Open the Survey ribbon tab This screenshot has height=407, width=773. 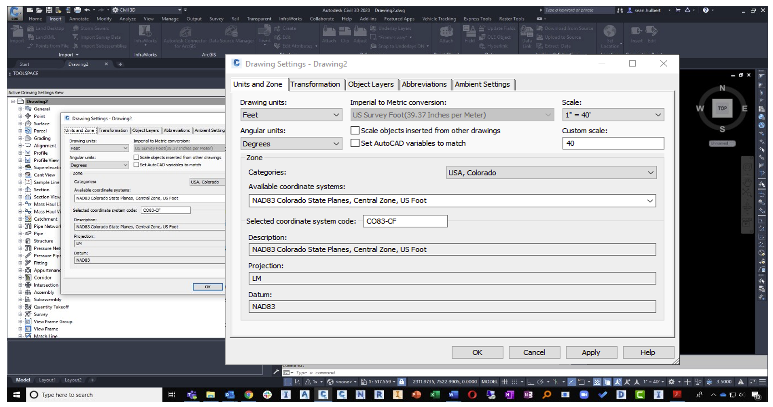pos(216,19)
